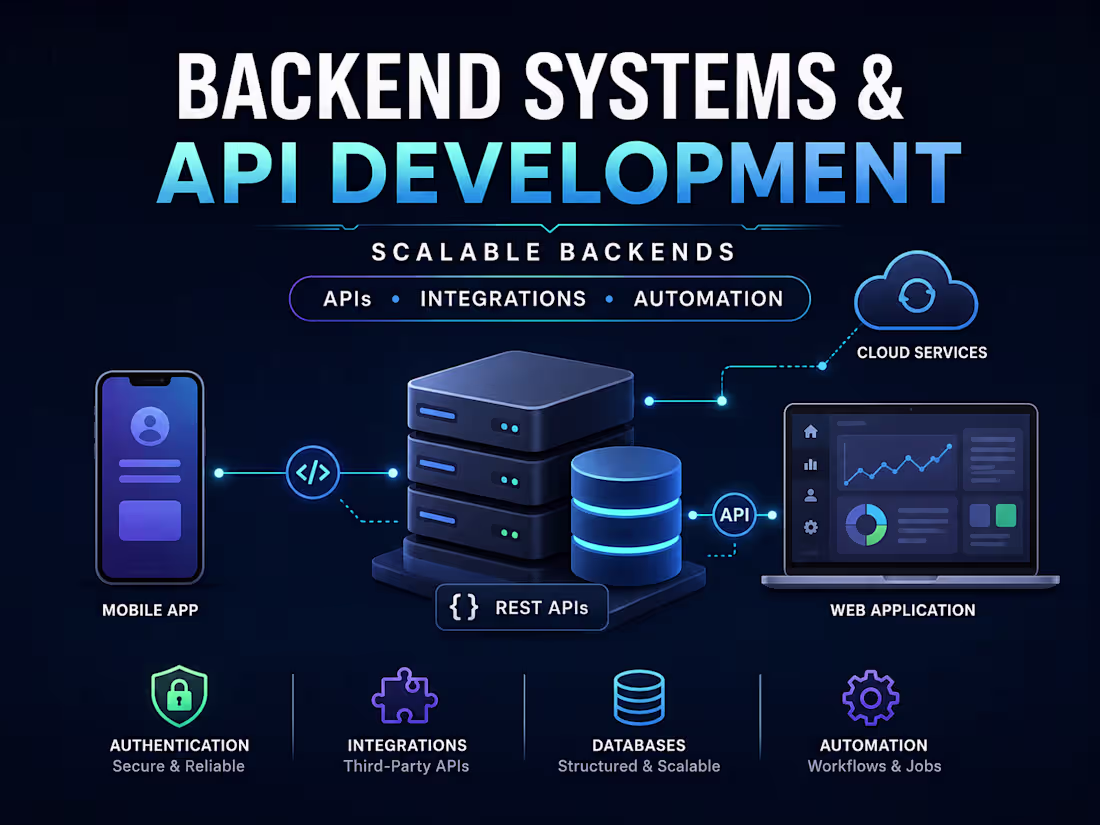Screen dimensions: 1100x825
Task: Click the laptop sidebar settings gear
Action: (x=811, y=527)
